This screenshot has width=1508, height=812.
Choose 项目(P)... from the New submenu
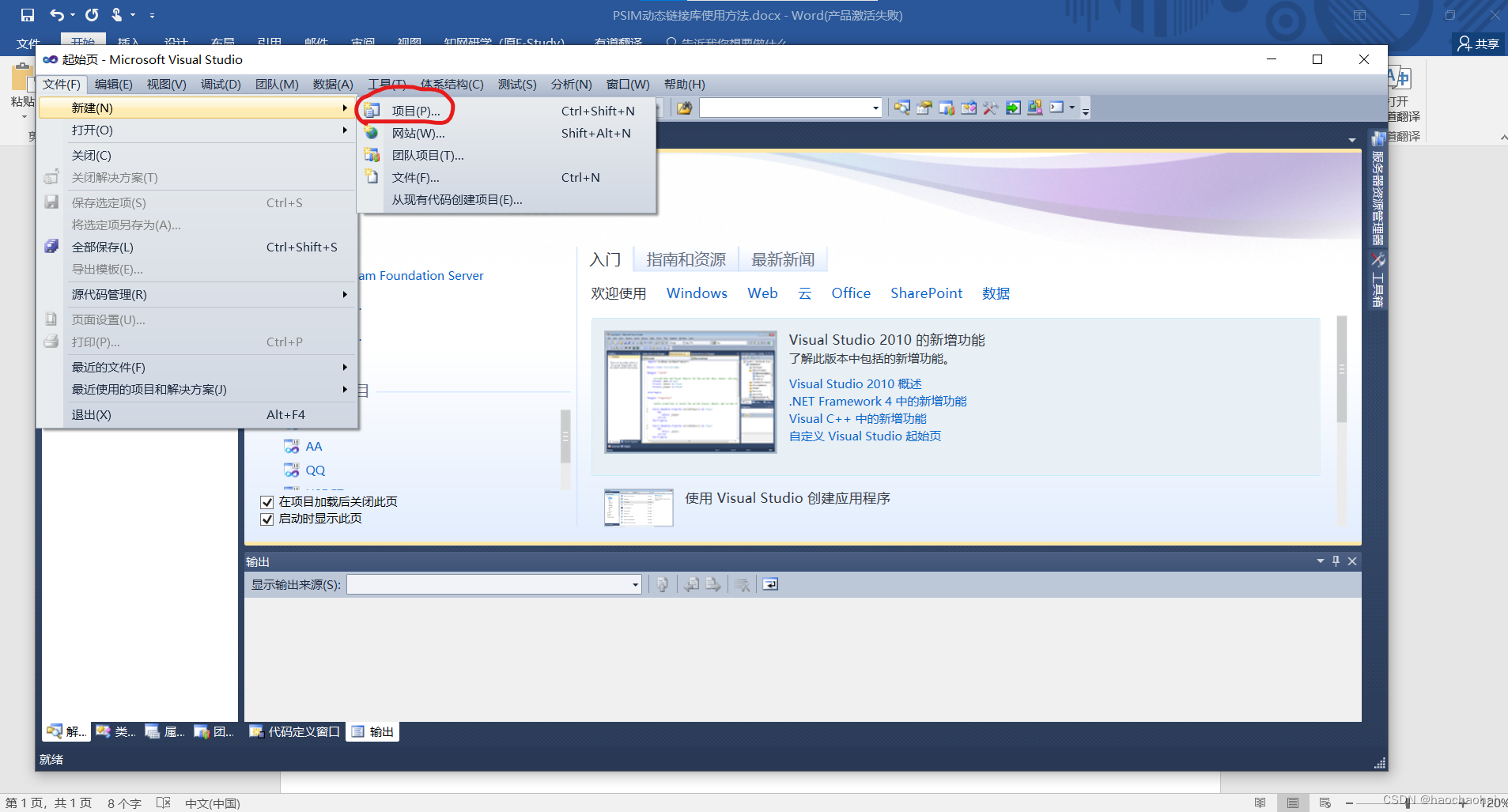(506, 111)
